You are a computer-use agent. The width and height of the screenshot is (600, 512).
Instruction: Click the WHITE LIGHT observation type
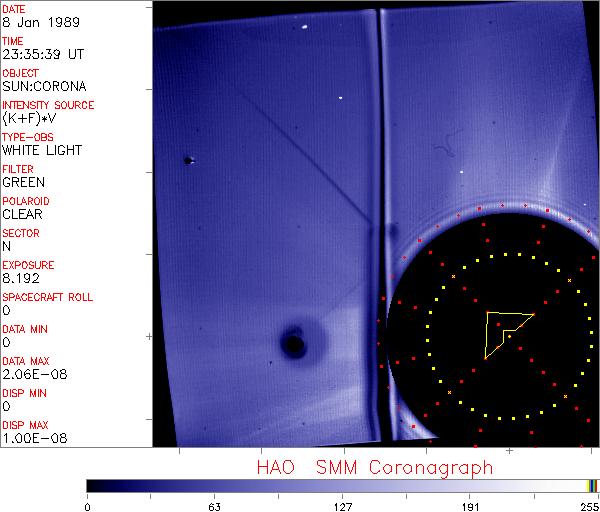(x=42, y=150)
